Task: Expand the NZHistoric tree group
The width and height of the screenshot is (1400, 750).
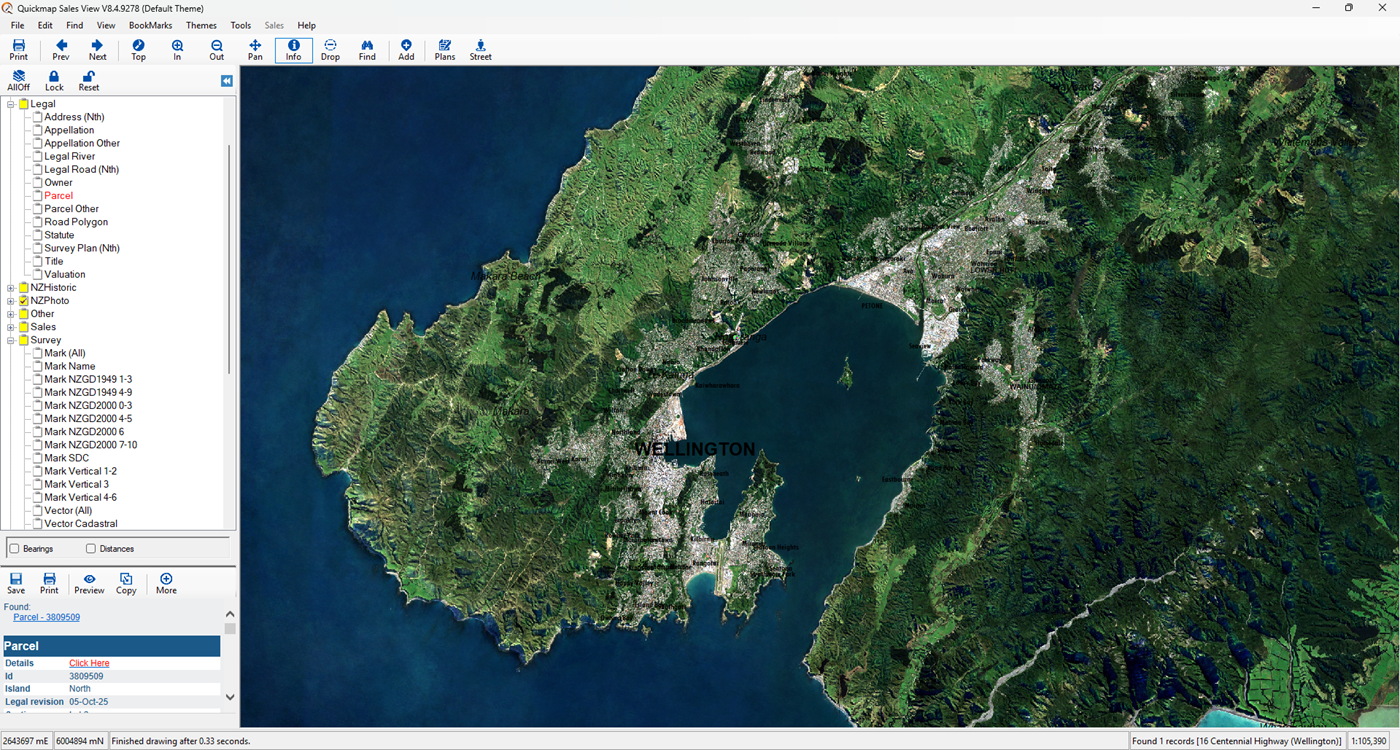Action: coord(11,288)
